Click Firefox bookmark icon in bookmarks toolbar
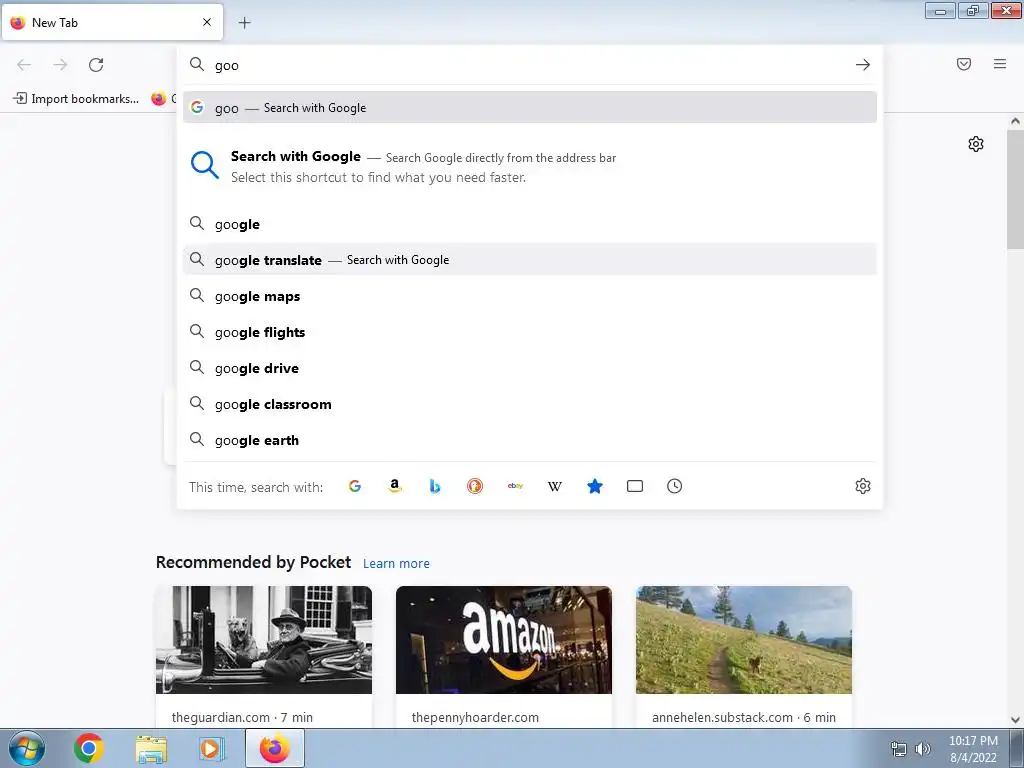The height and width of the screenshot is (768, 1024). coord(159,99)
